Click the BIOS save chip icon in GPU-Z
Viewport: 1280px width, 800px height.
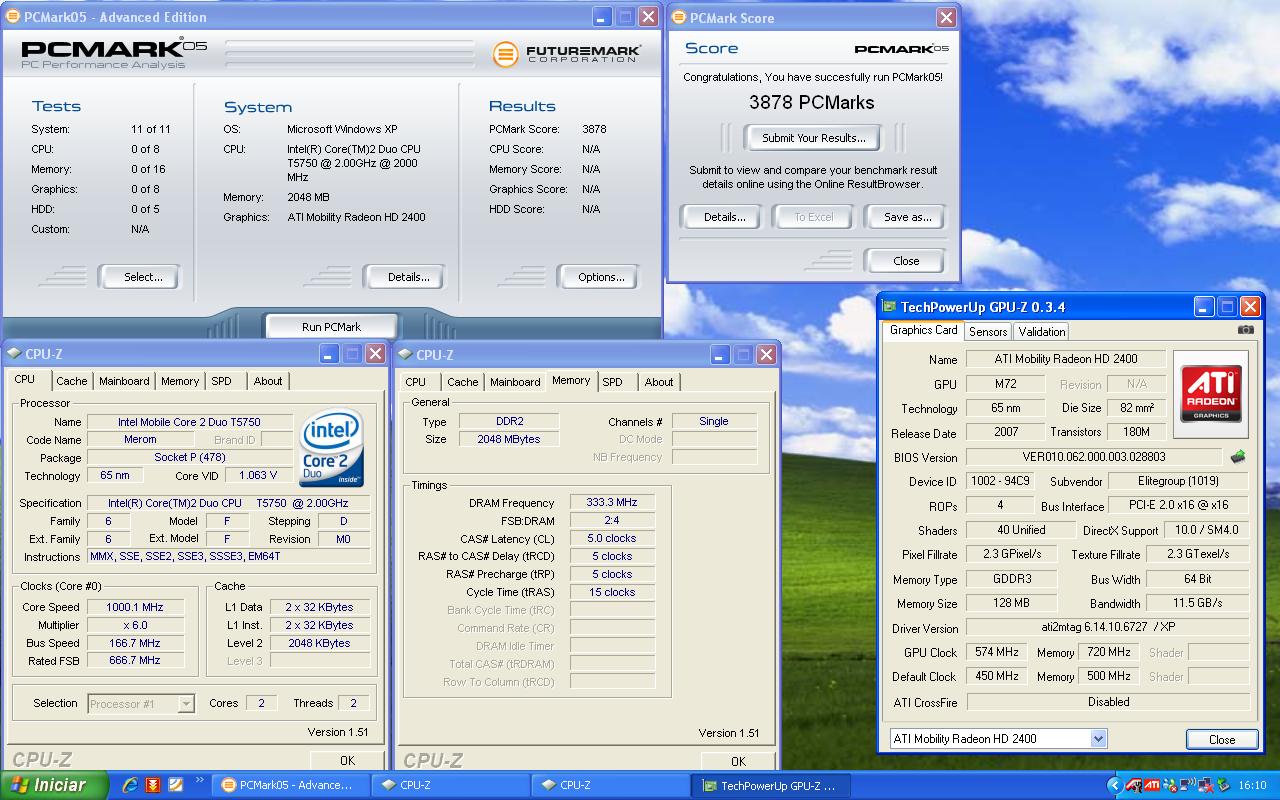tap(1238, 457)
